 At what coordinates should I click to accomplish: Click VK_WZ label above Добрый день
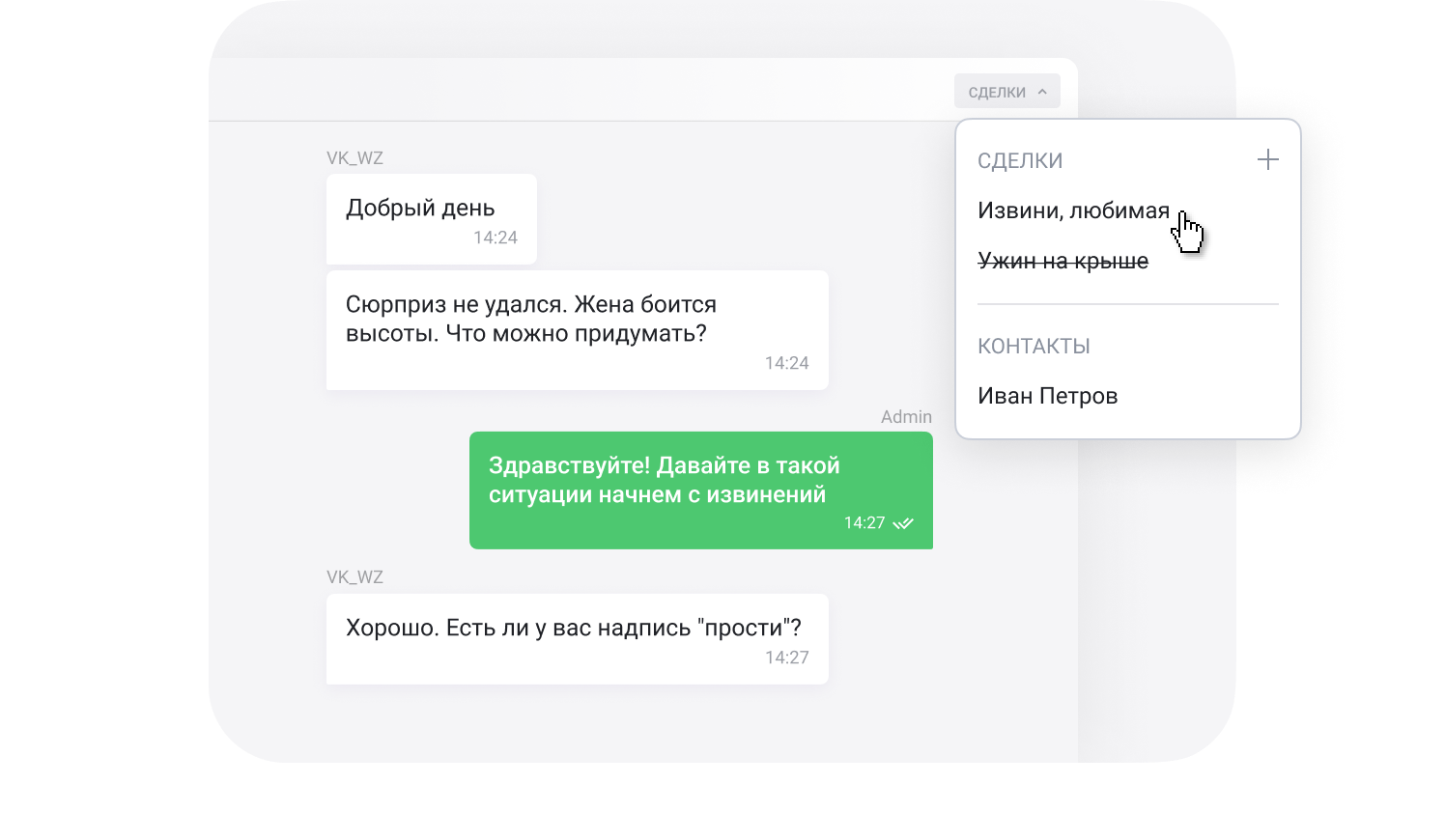pos(354,158)
